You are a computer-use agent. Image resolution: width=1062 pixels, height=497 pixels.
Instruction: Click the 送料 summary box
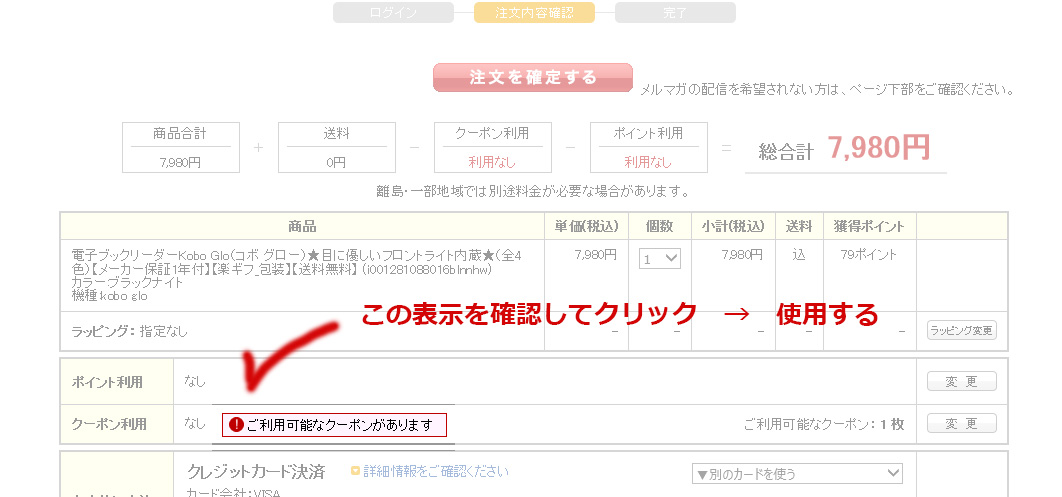pos(336,147)
